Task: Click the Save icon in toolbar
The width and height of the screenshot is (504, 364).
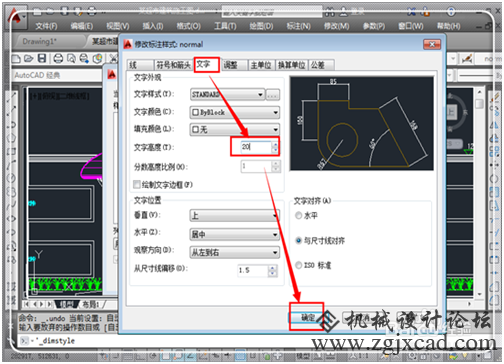Action: pyautogui.click(x=42, y=59)
